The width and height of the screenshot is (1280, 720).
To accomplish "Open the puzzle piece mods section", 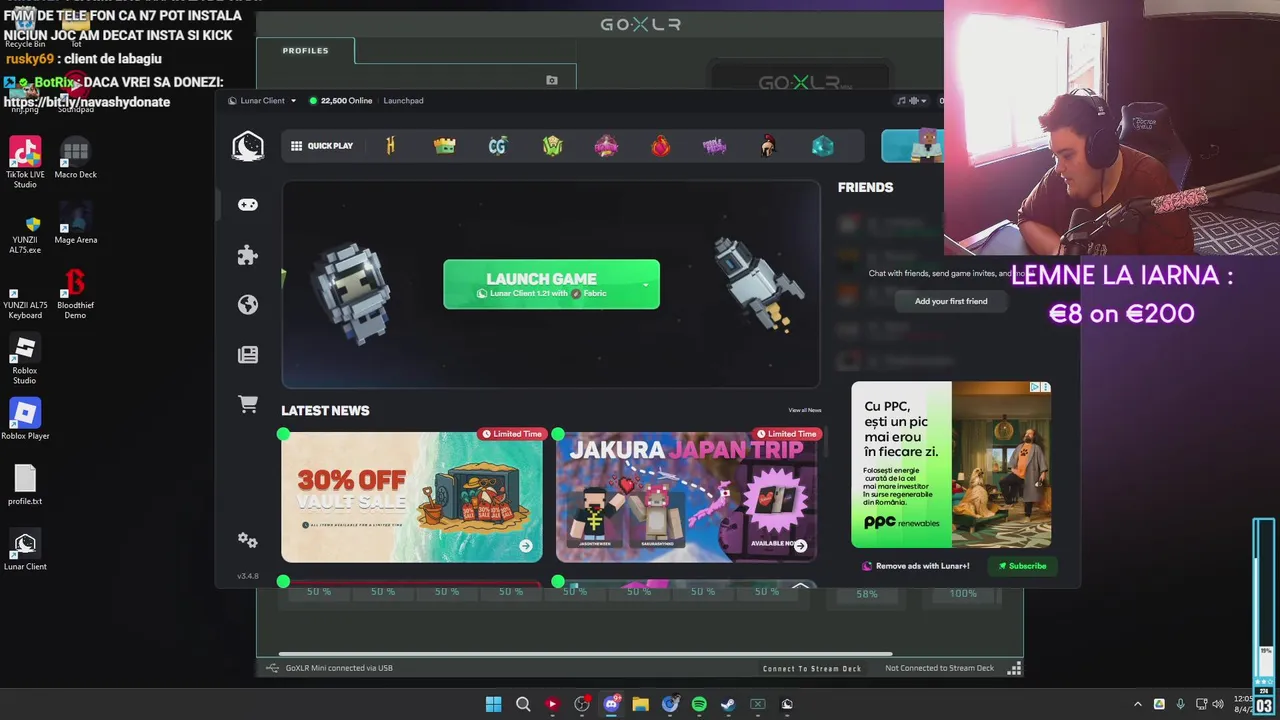I will click(248, 255).
